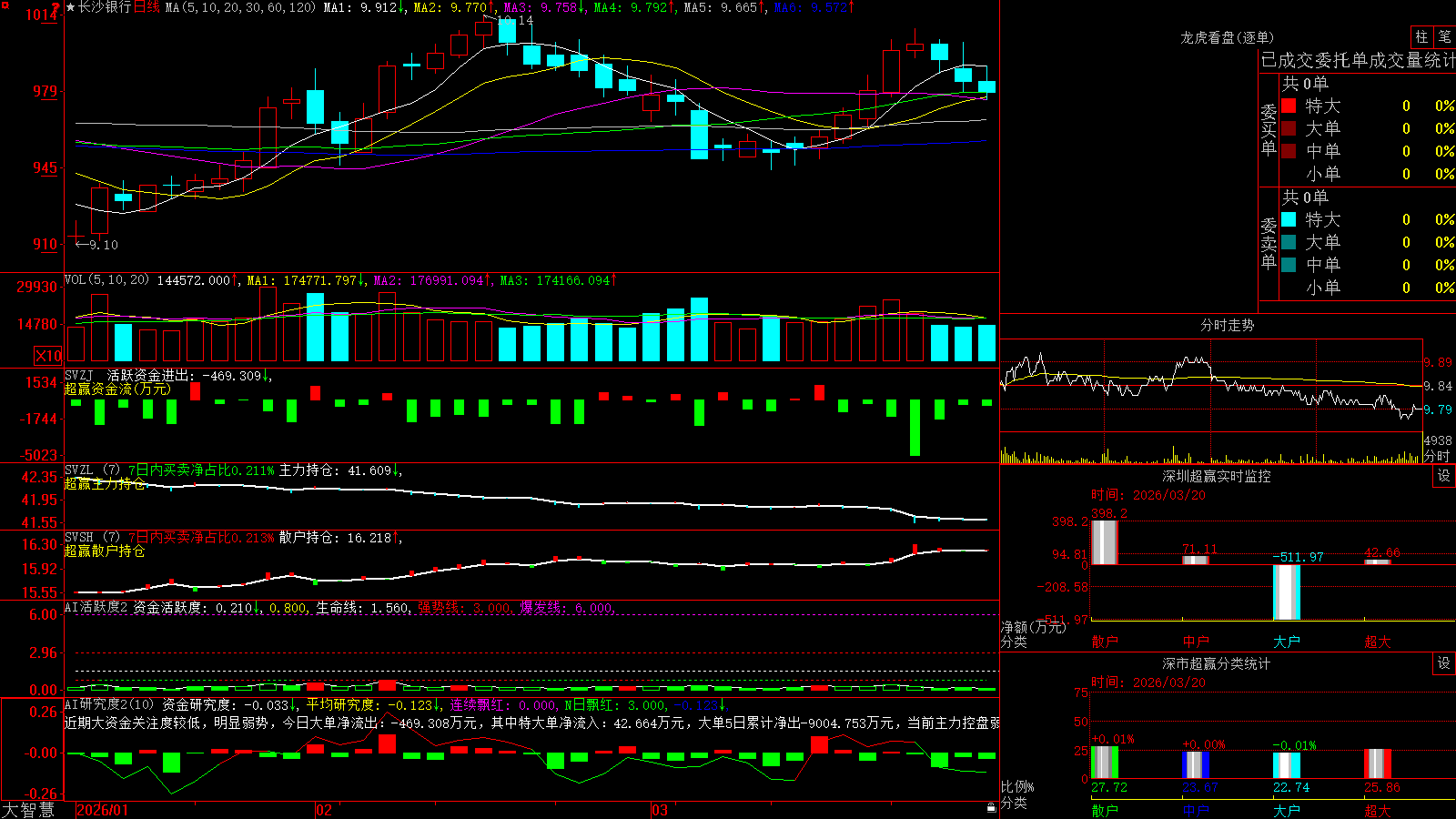
Task: Click the 02 month marker on timeline
Action: click(x=324, y=810)
